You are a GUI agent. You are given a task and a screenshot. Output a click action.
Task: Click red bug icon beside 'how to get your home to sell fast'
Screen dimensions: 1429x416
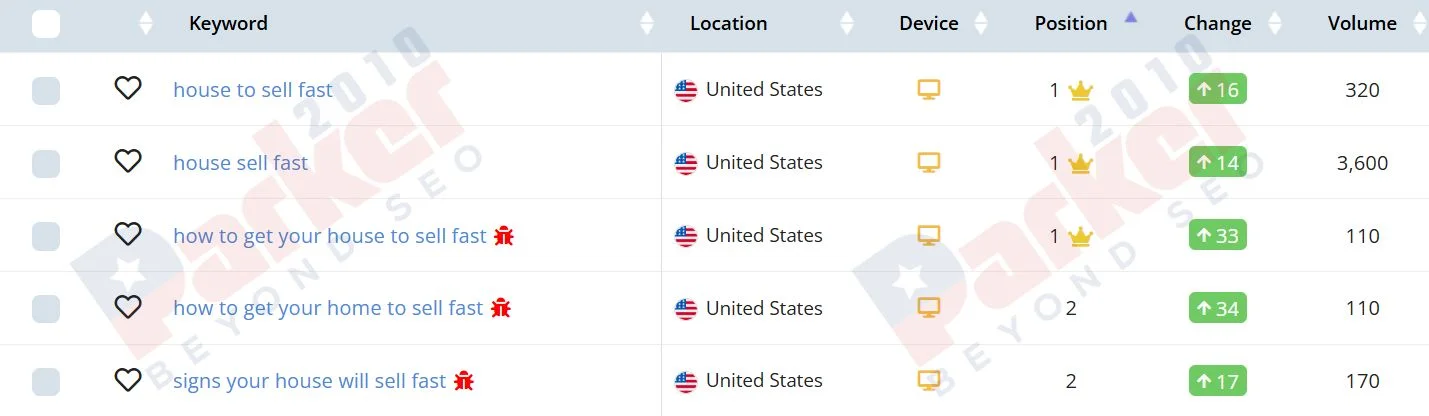coord(501,308)
